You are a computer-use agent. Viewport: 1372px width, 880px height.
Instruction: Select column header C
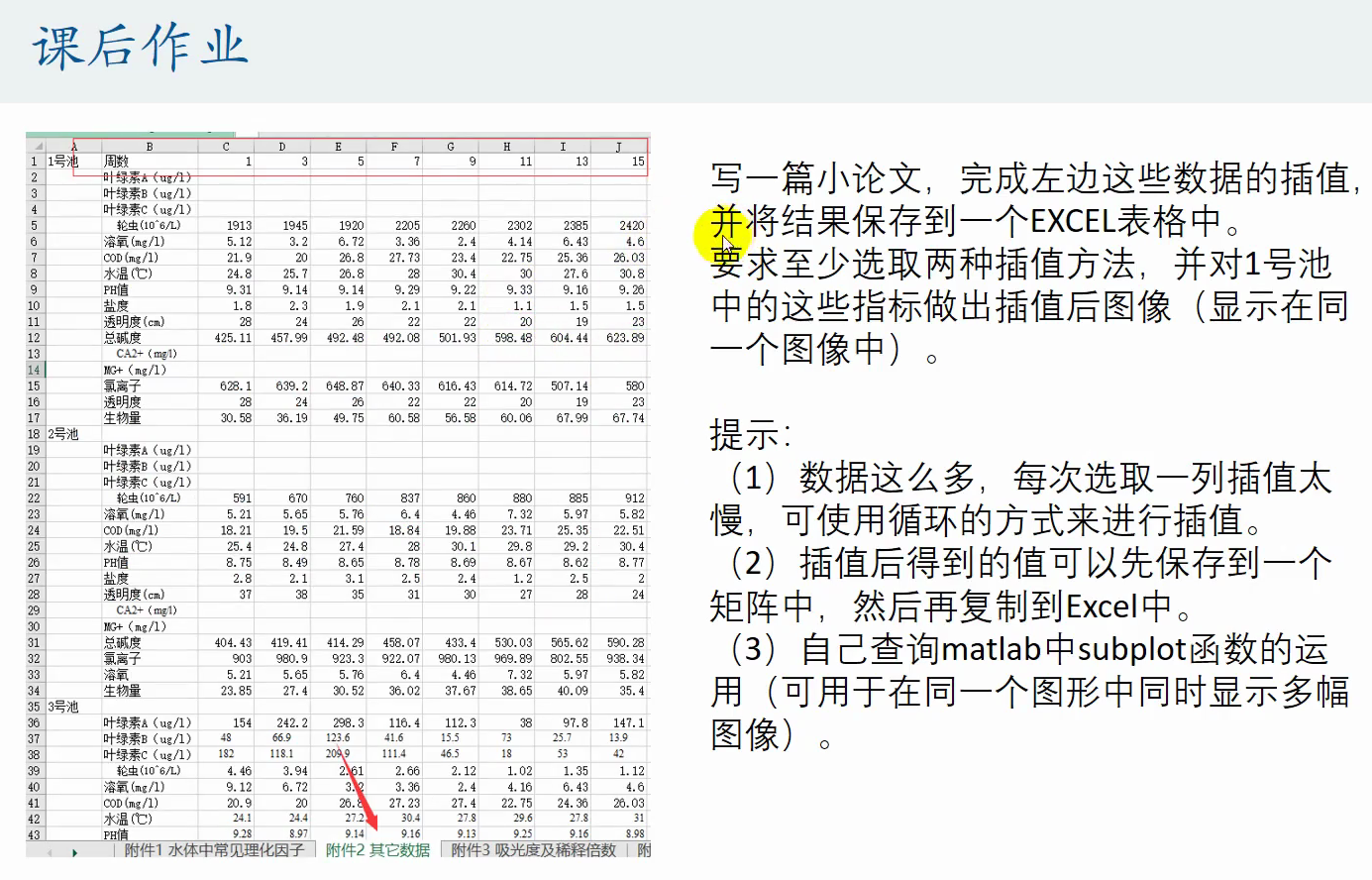click(226, 147)
